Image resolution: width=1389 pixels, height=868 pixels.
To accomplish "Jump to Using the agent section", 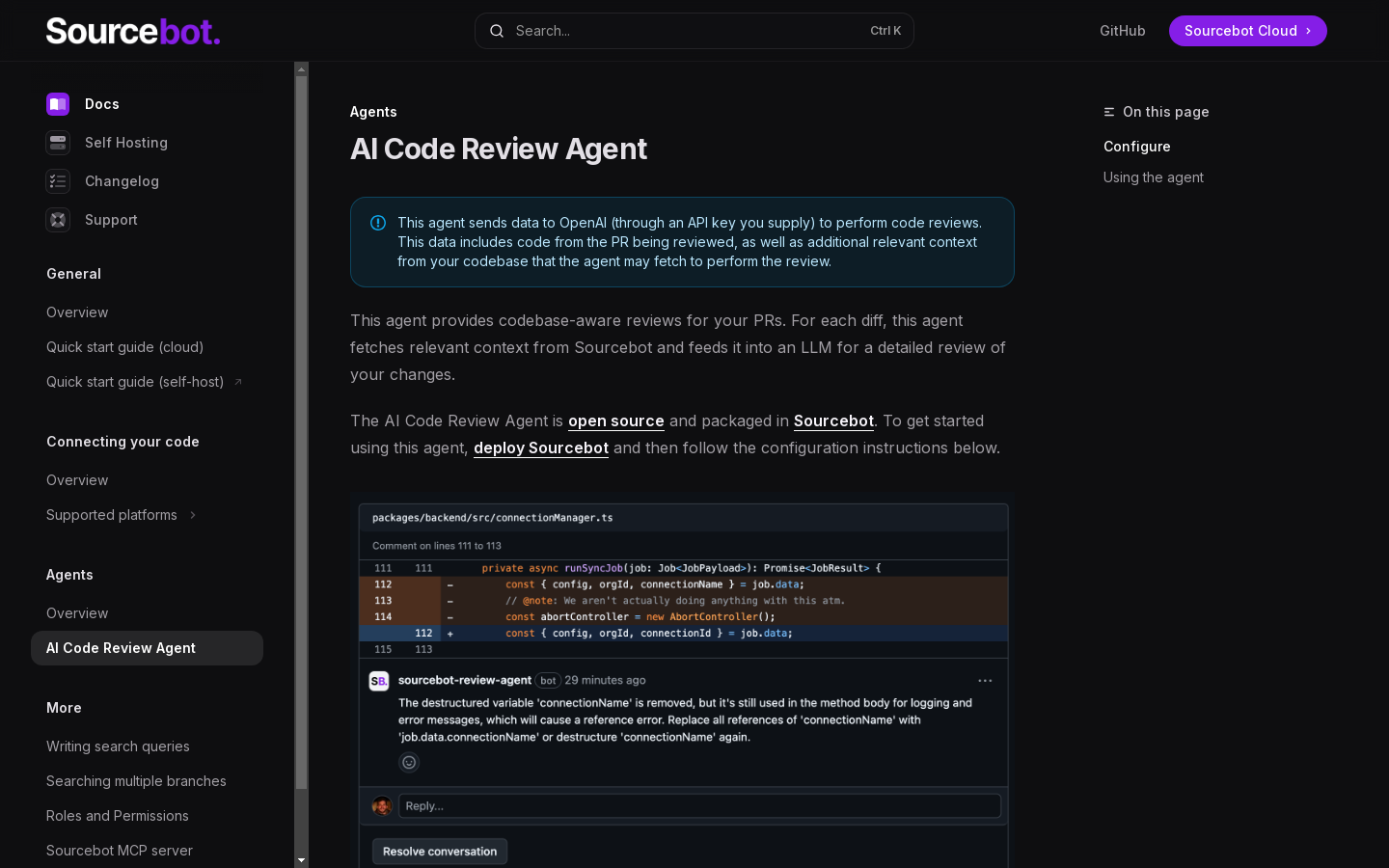I will click(1154, 177).
